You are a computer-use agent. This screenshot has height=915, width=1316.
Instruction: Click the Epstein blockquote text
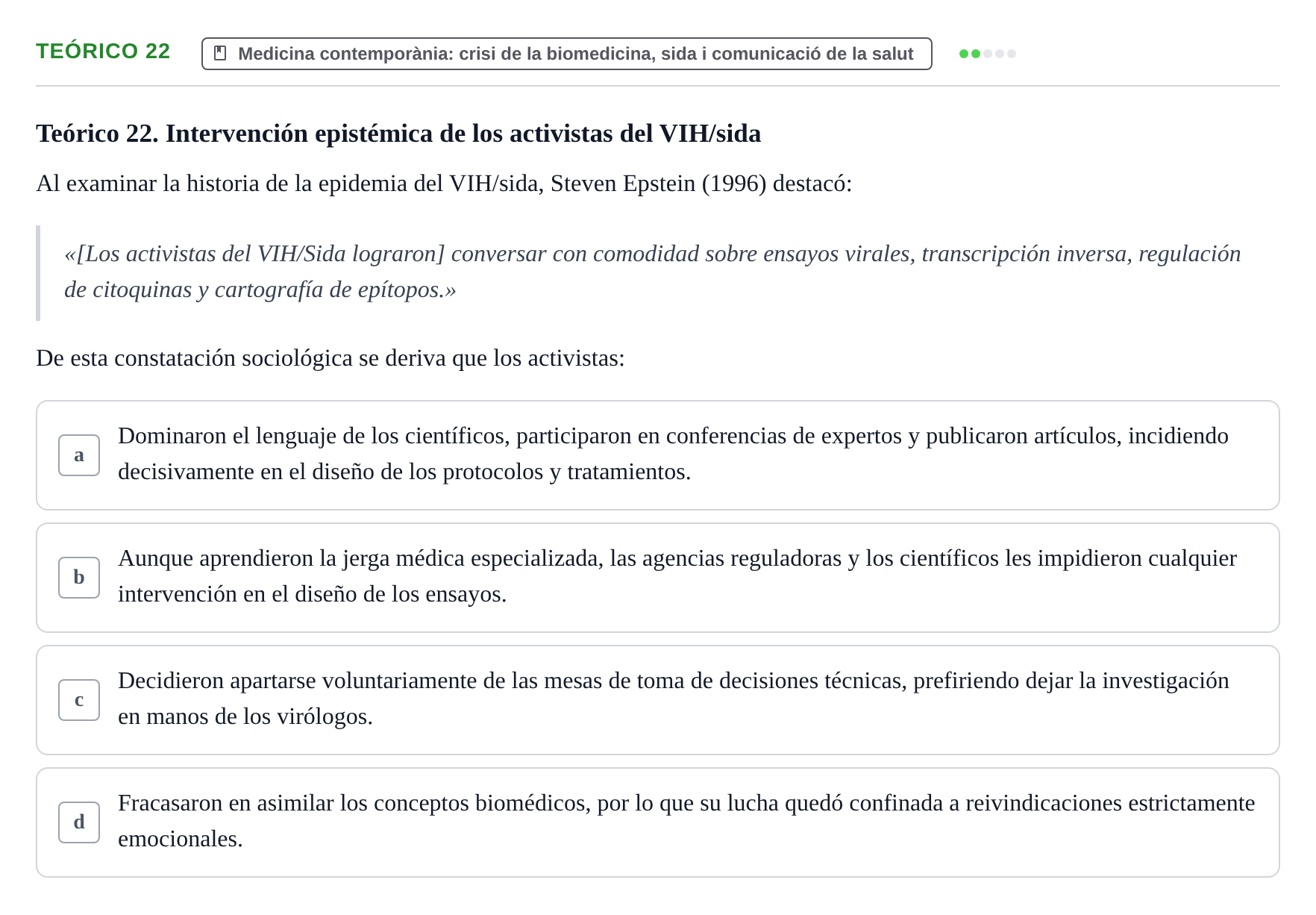point(652,272)
